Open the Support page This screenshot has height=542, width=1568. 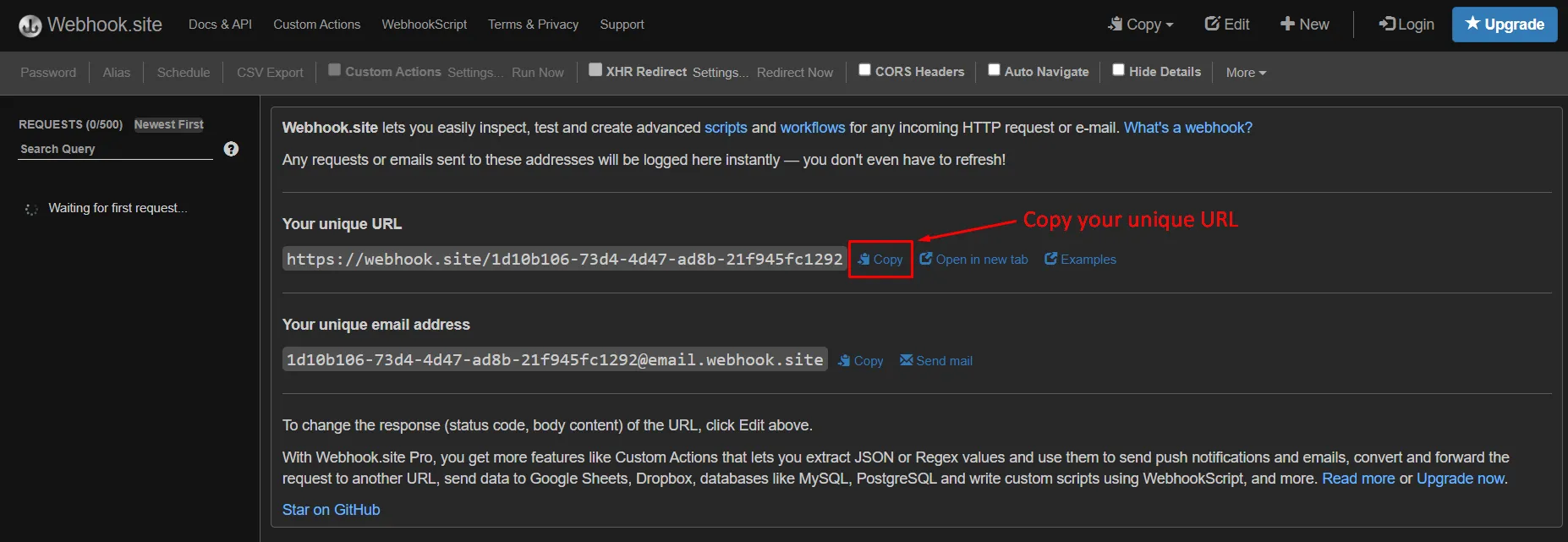click(622, 25)
